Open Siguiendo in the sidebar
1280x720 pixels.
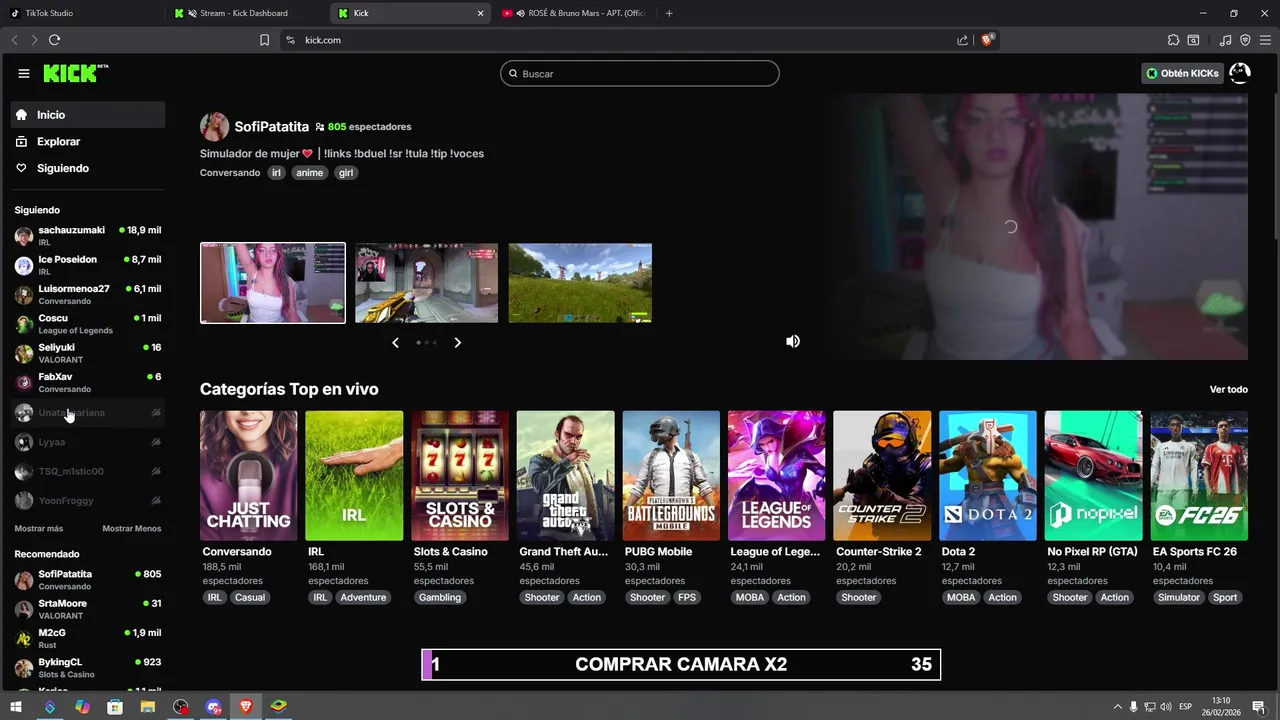(x=88, y=168)
